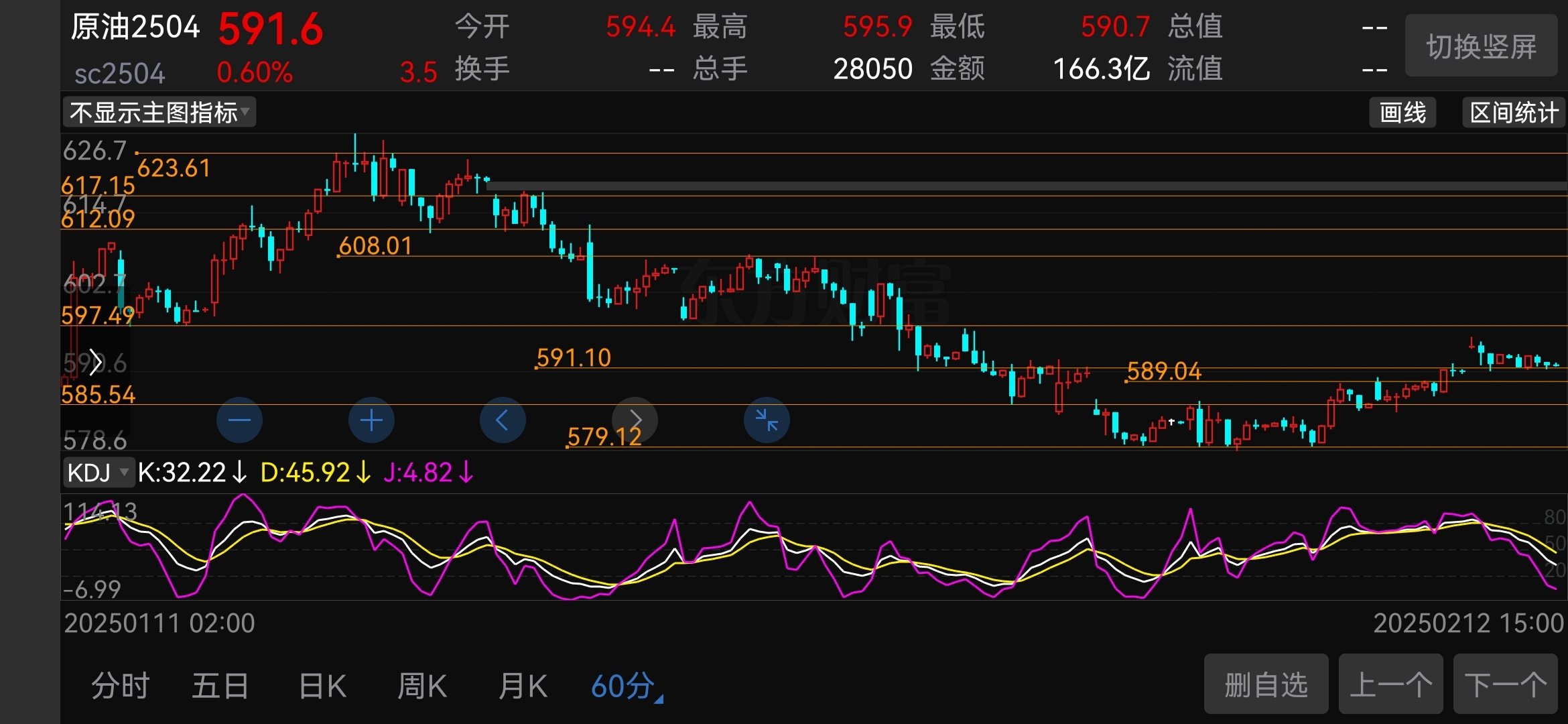Open 60分 period dropdown
The image size is (1568, 724).
627,686
